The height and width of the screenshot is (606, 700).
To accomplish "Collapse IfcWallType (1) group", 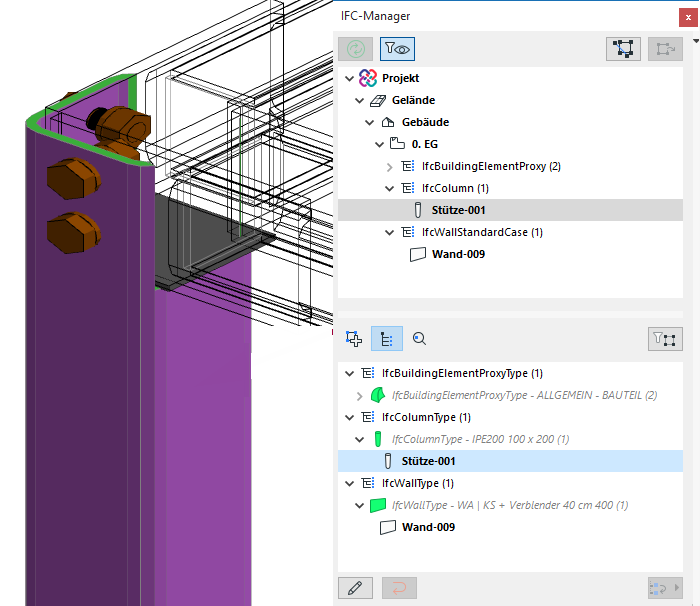I will click(350, 483).
